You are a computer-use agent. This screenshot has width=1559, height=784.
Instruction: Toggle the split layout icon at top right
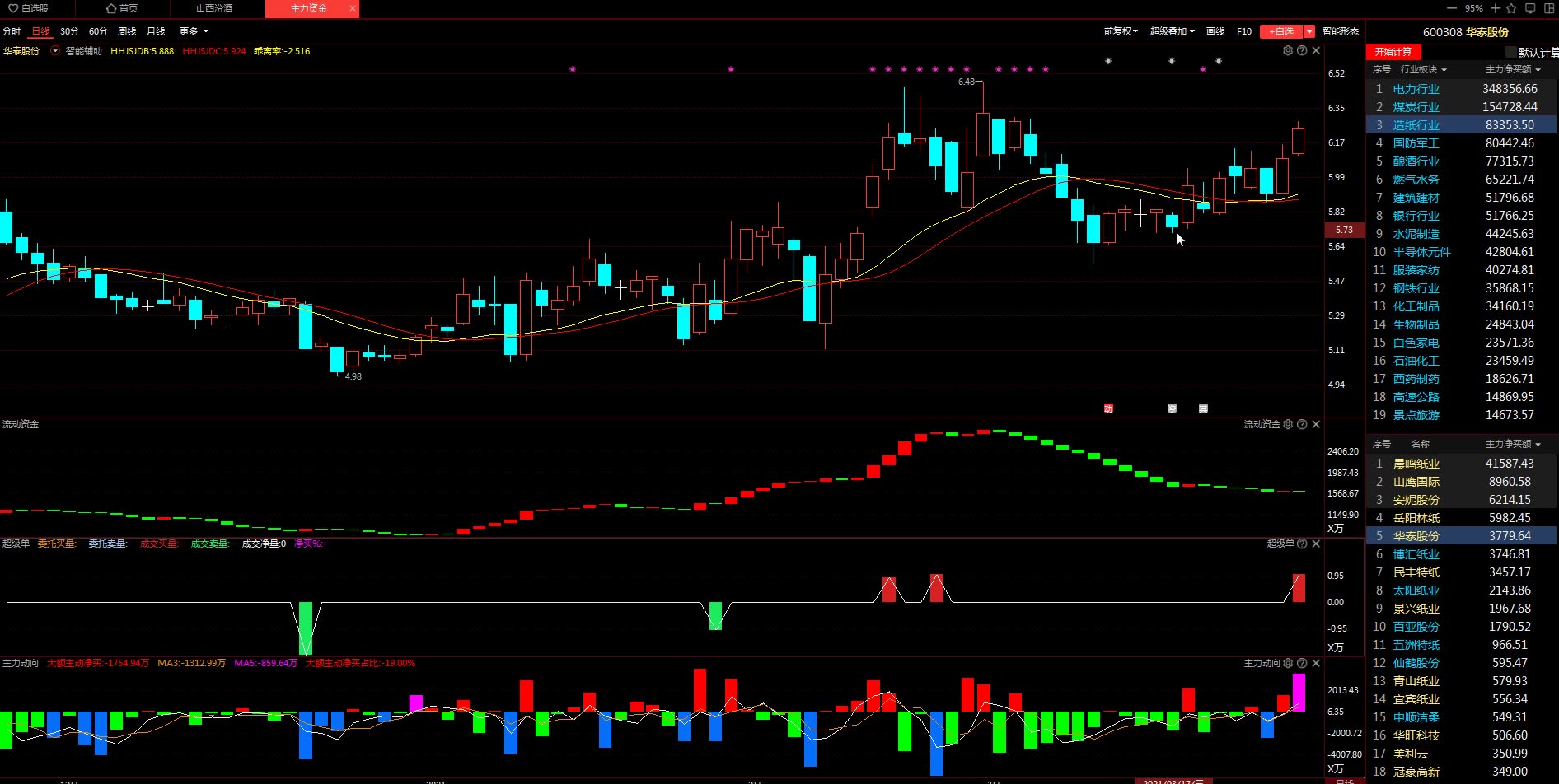pyautogui.click(x=1548, y=8)
